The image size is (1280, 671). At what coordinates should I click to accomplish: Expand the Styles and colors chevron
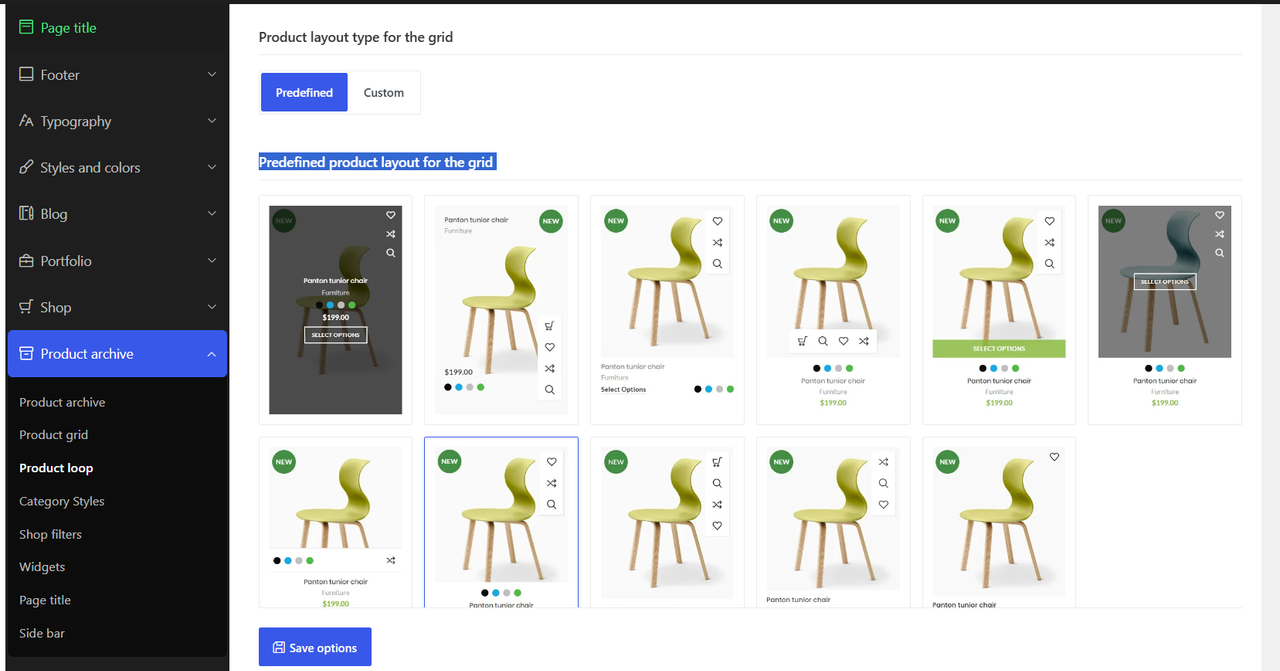point(212,167)
